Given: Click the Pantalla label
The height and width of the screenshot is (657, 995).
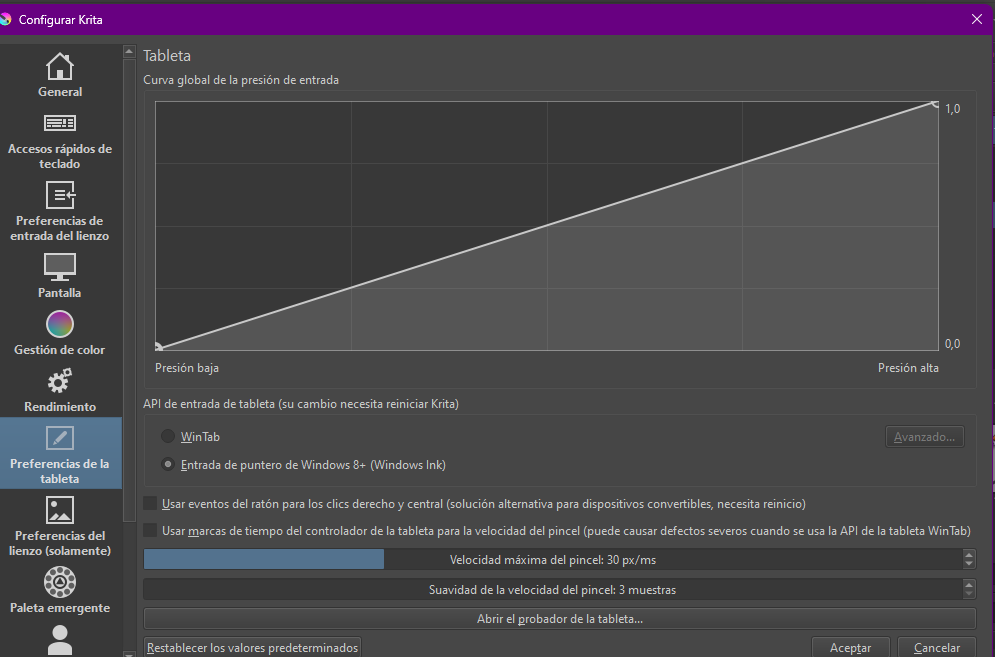Looking at the screenshot, I should click(60, 293).
